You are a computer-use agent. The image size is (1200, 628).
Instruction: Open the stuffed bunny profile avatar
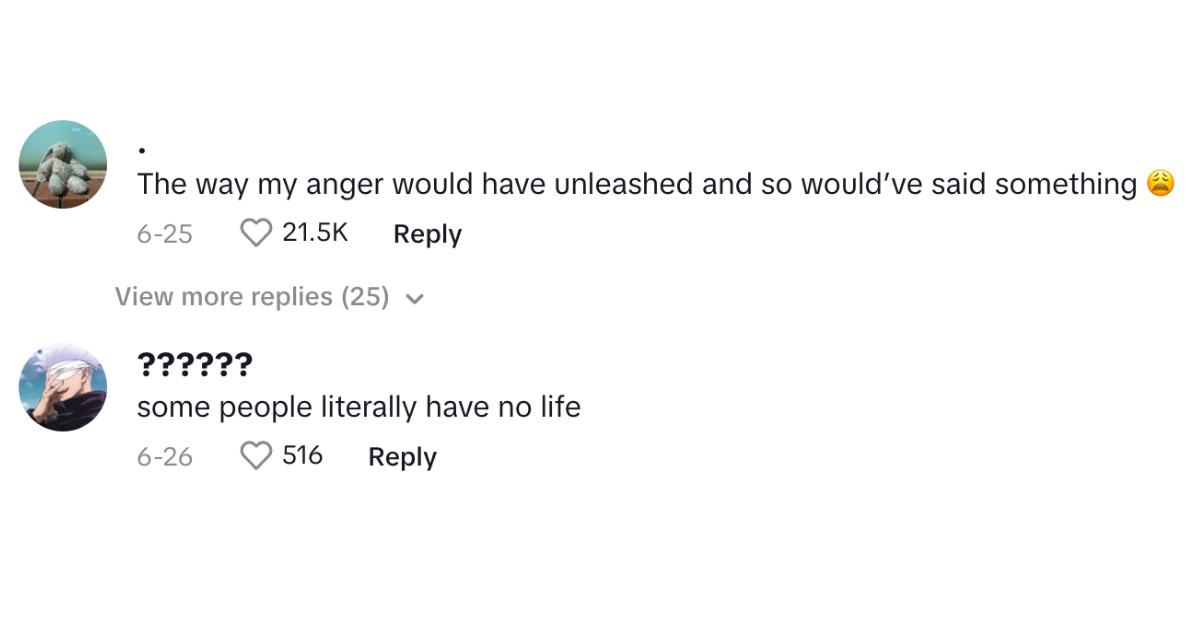(x=63, y=164)
